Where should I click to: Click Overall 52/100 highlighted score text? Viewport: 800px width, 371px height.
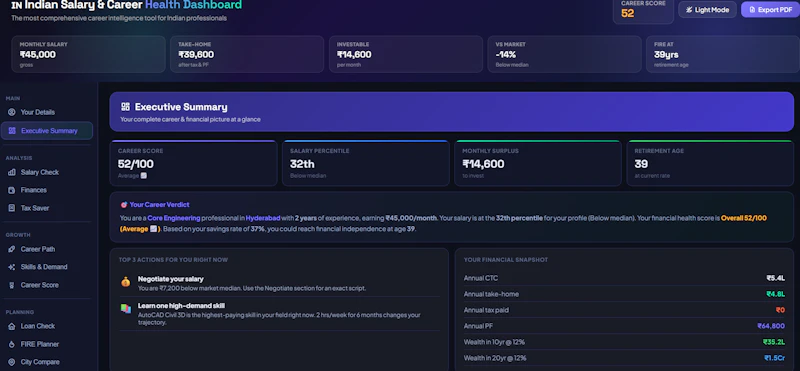743,218
